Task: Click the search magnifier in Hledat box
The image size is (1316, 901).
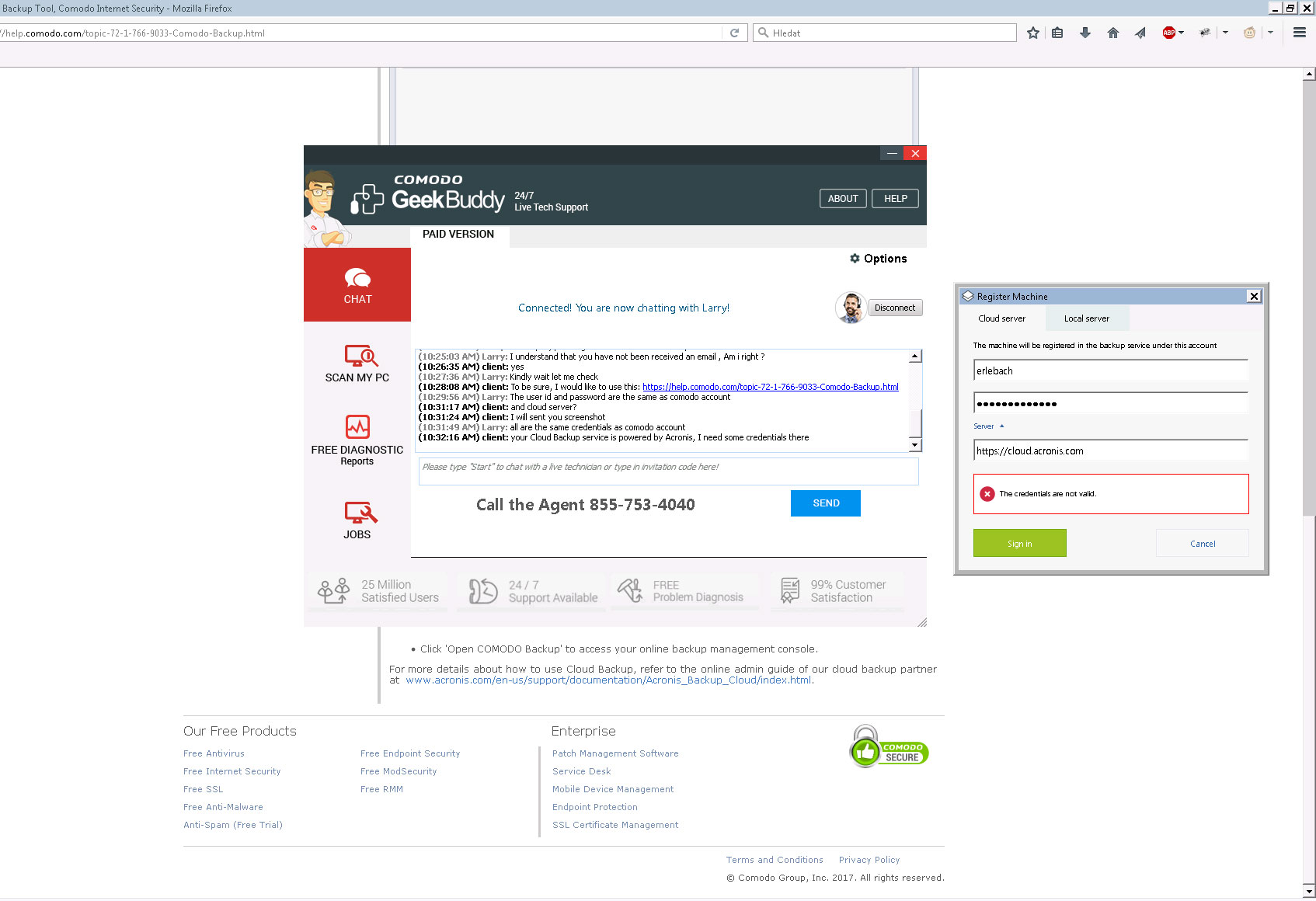Action: point(763,33)
